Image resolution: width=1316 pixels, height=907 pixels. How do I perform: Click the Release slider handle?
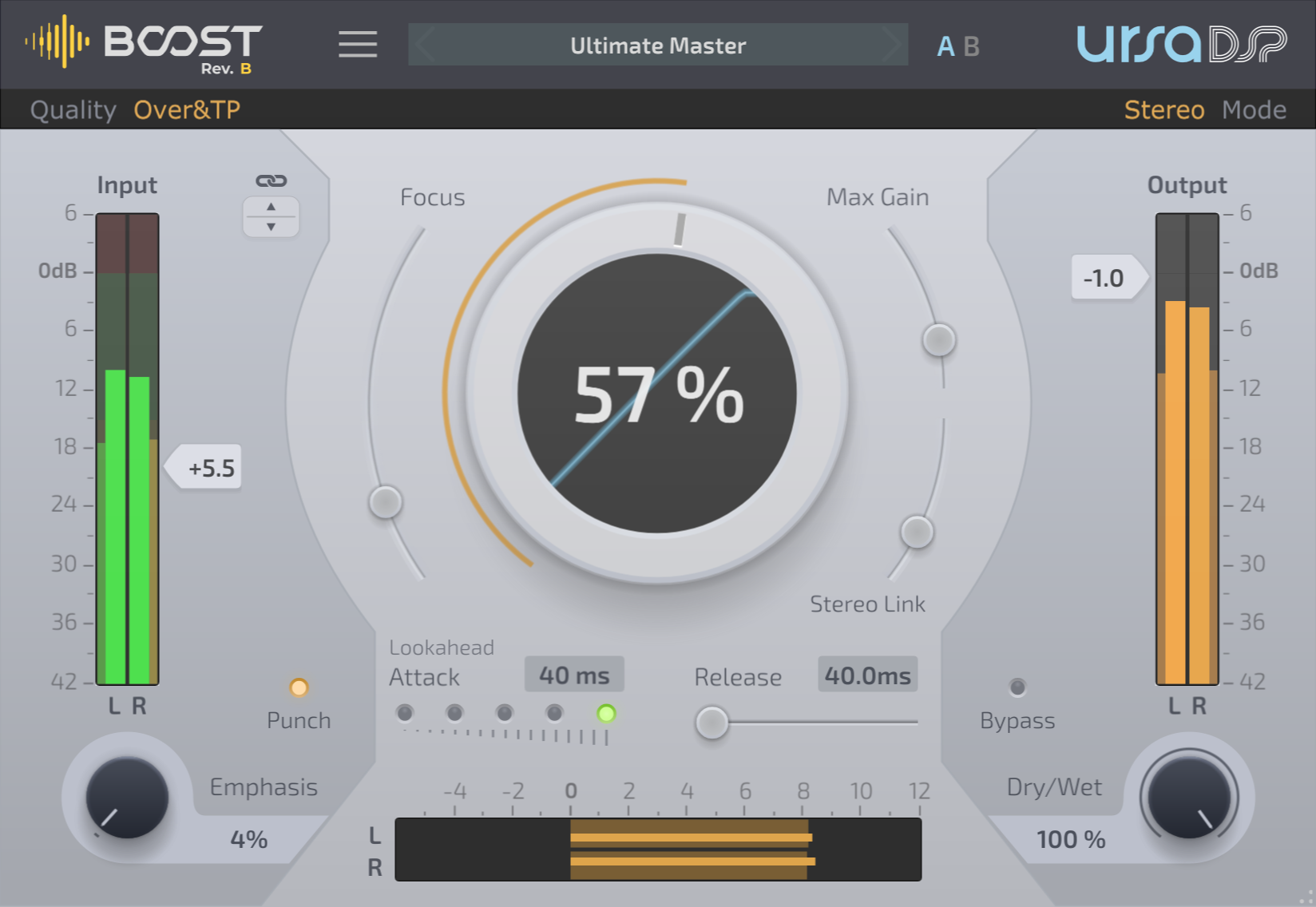pos(712,723)
